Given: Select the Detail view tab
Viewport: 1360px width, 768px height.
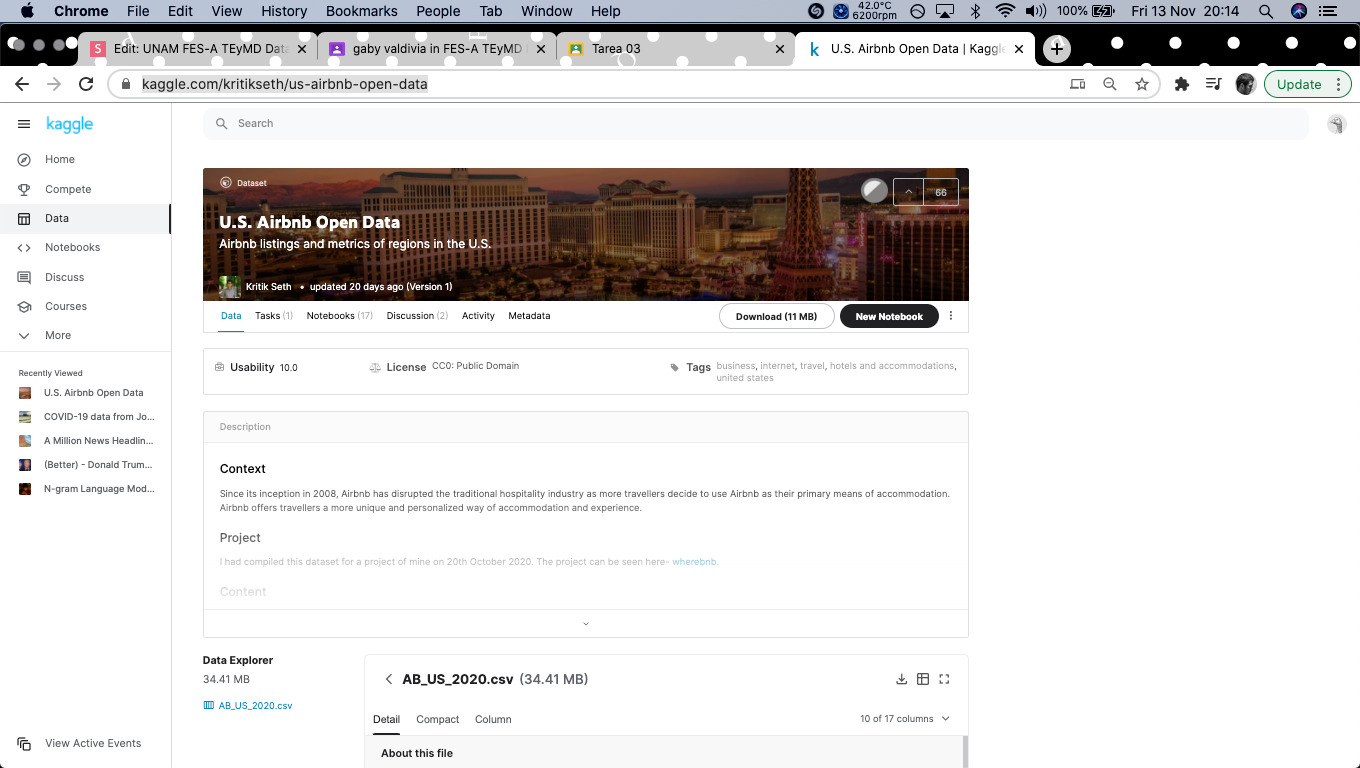Looking at the screenshot, I should click(x=386, y=719).
